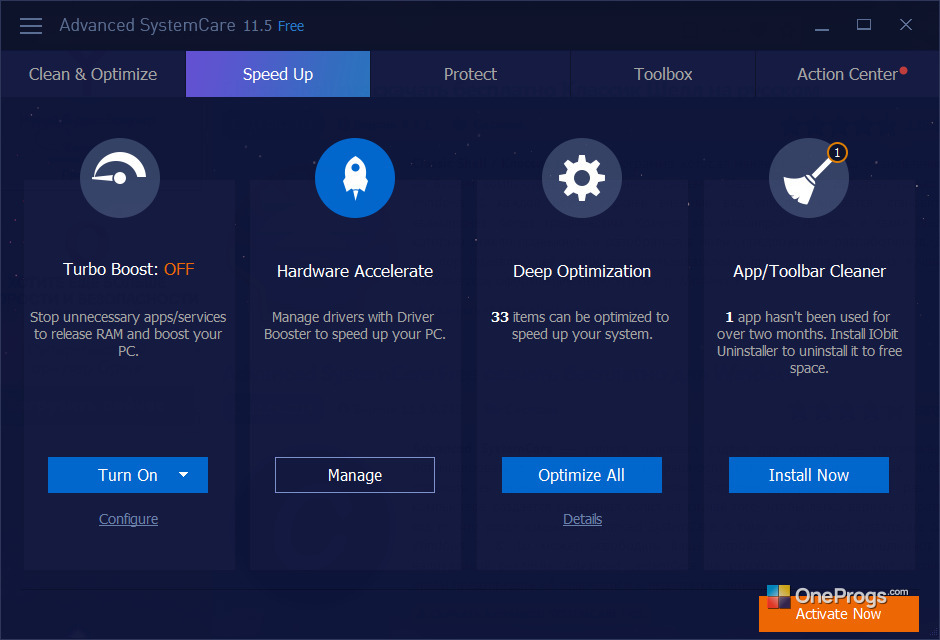This screenshot has width=940, height=640.
Task: Click the Optimize All button
Action: (582, 475)
